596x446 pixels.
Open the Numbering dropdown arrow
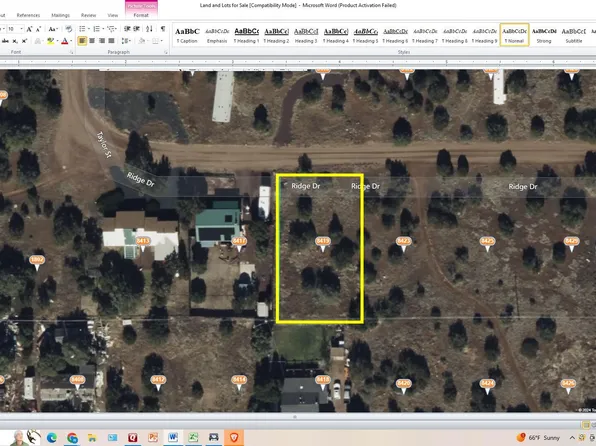click(x=103, y=29)
